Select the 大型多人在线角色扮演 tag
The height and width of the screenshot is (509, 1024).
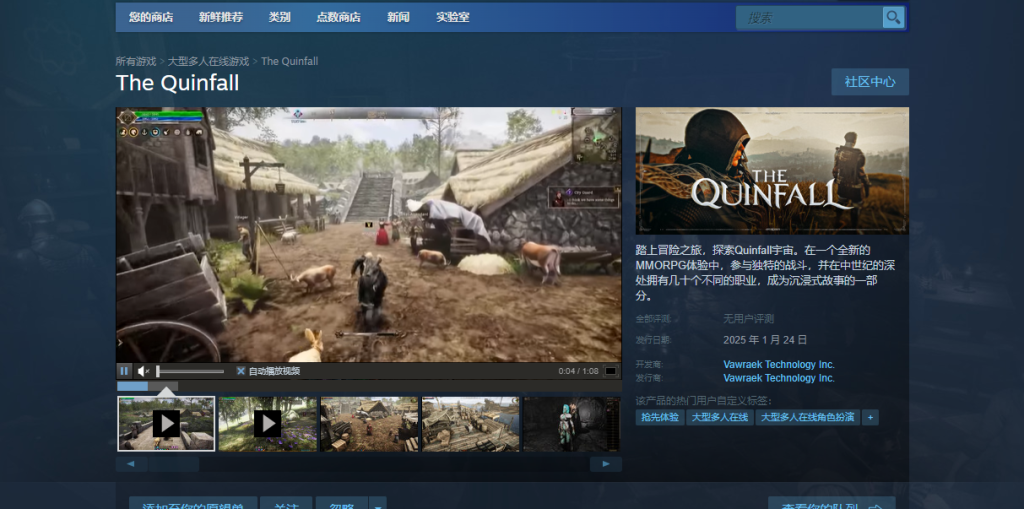(808, 418)
